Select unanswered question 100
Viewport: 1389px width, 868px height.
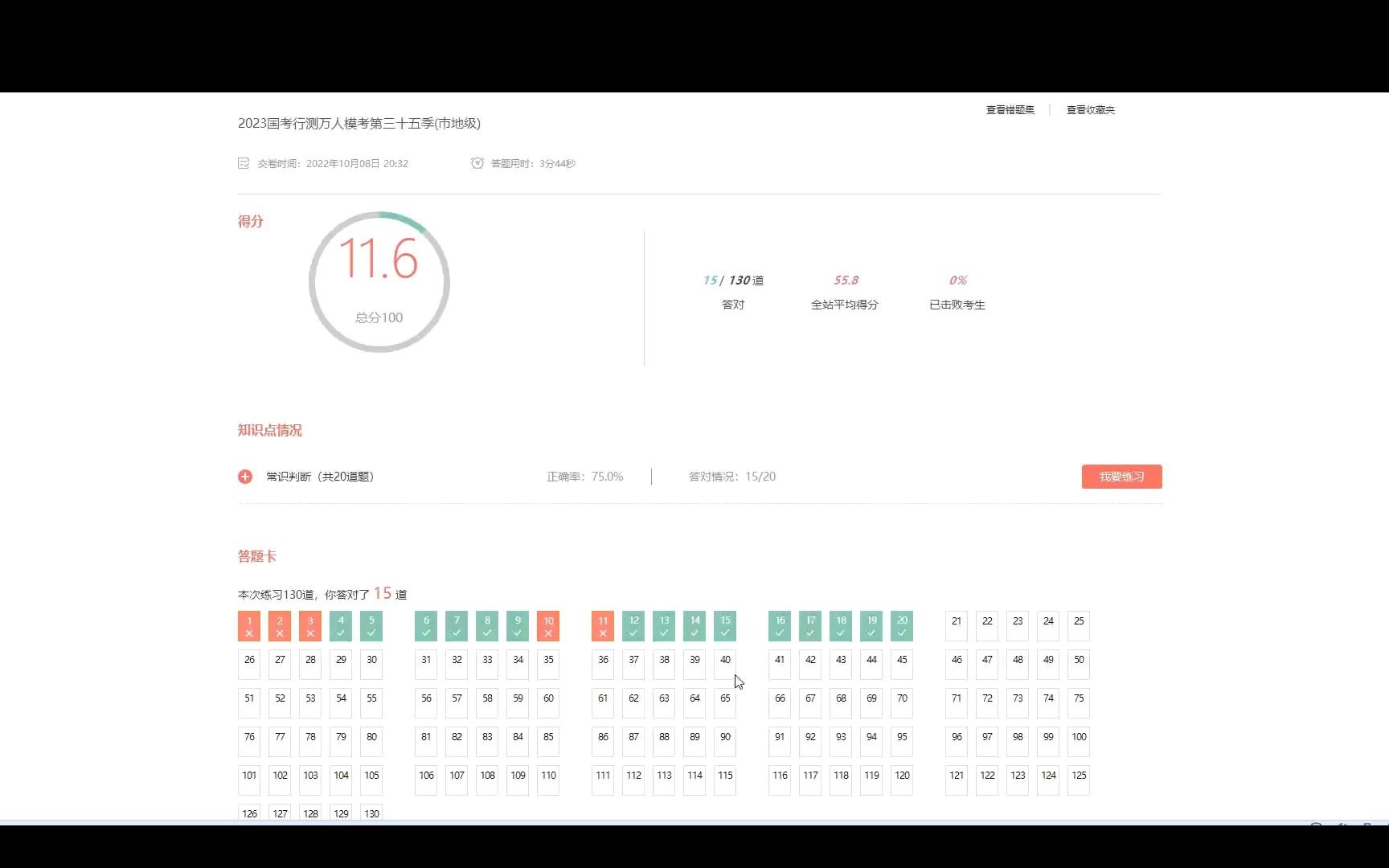(1079, 742)
